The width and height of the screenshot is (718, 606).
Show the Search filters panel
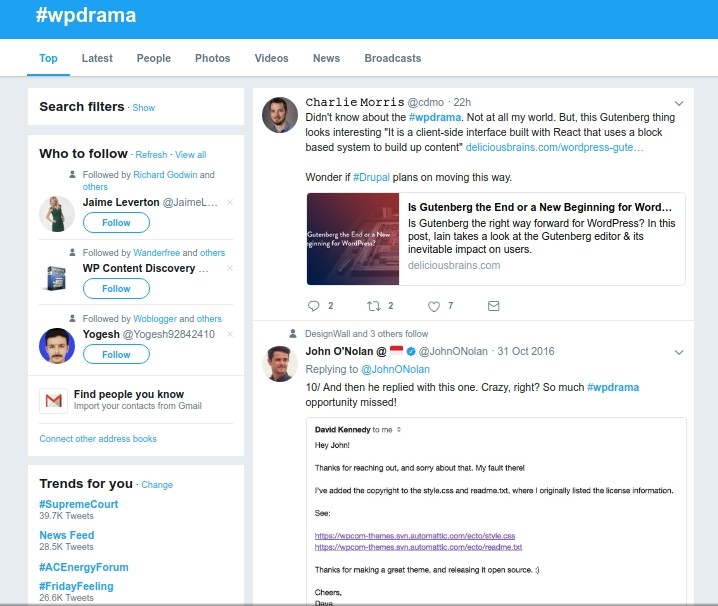pos(143,108)
